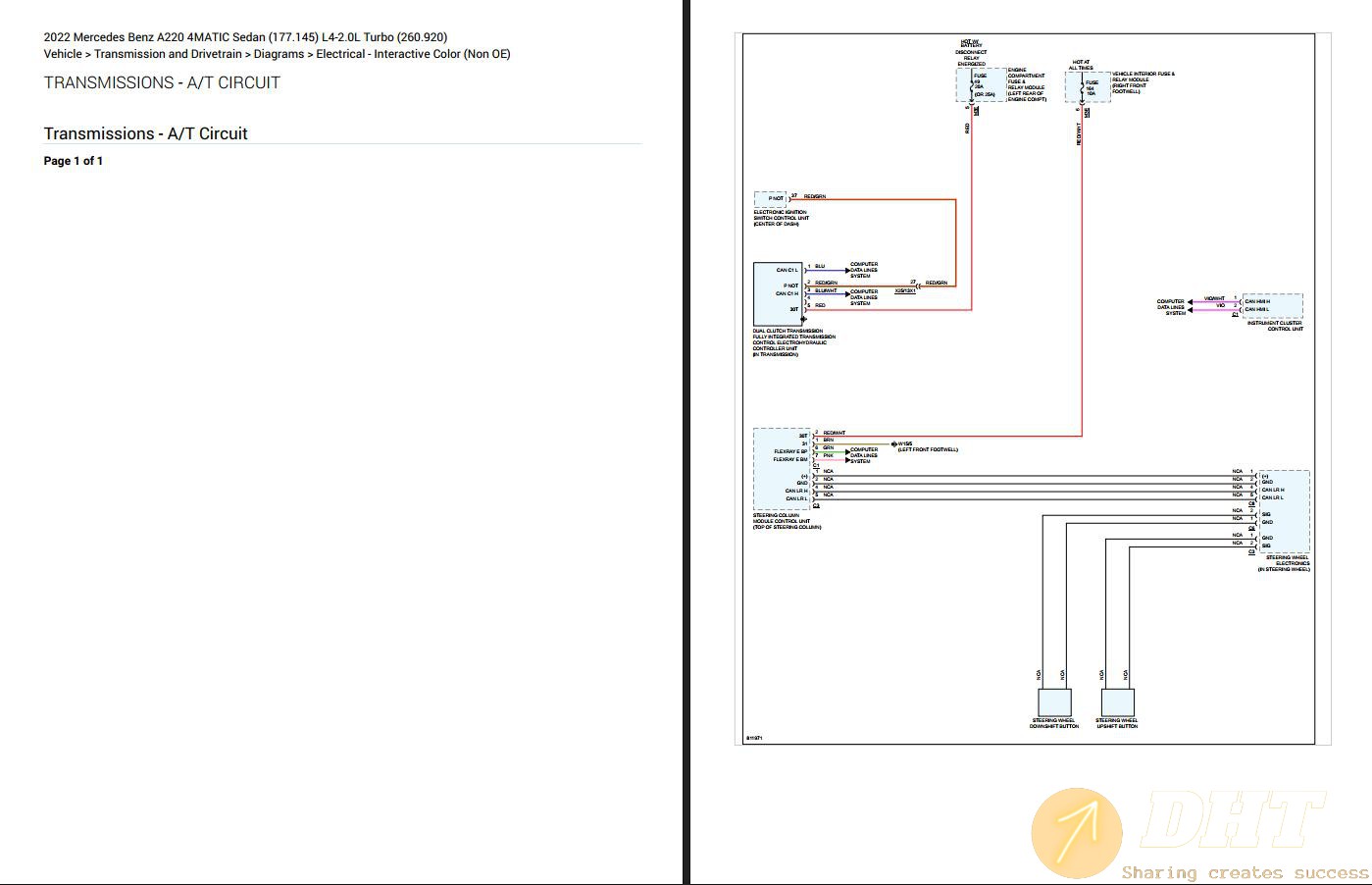1372x885 pixels.
Task: Click the 'VEHICLE INTERIOR FUSE & RELAY MODULE' label
Action: (x=1143, y=82)
